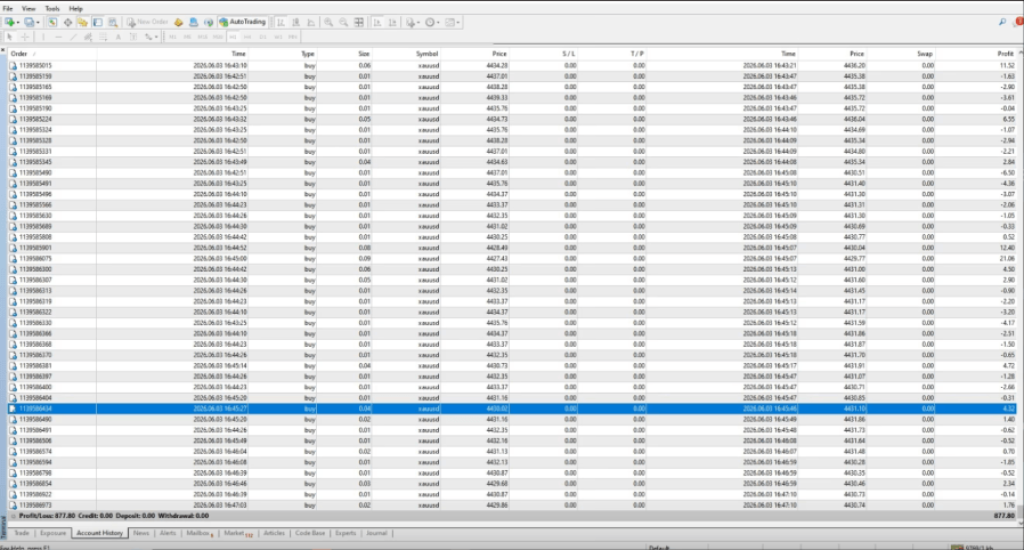Toggle the AutoTrading button
Screen dimensions: 1024x550
tap(243, 22)
